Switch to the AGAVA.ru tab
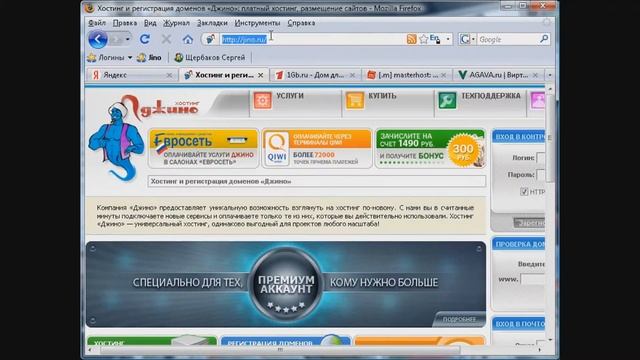The width and height of the screenshot is (640, 360). coord(498,76)
